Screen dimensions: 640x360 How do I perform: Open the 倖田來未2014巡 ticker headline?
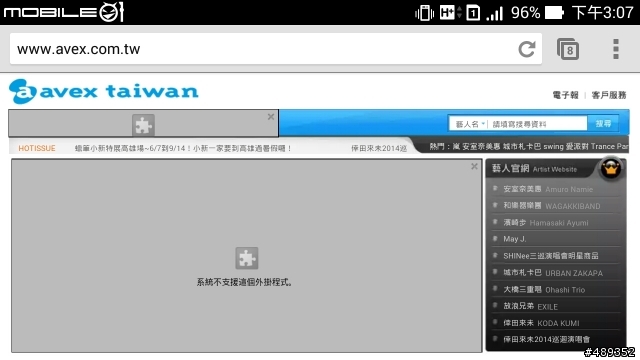(379, 148)
